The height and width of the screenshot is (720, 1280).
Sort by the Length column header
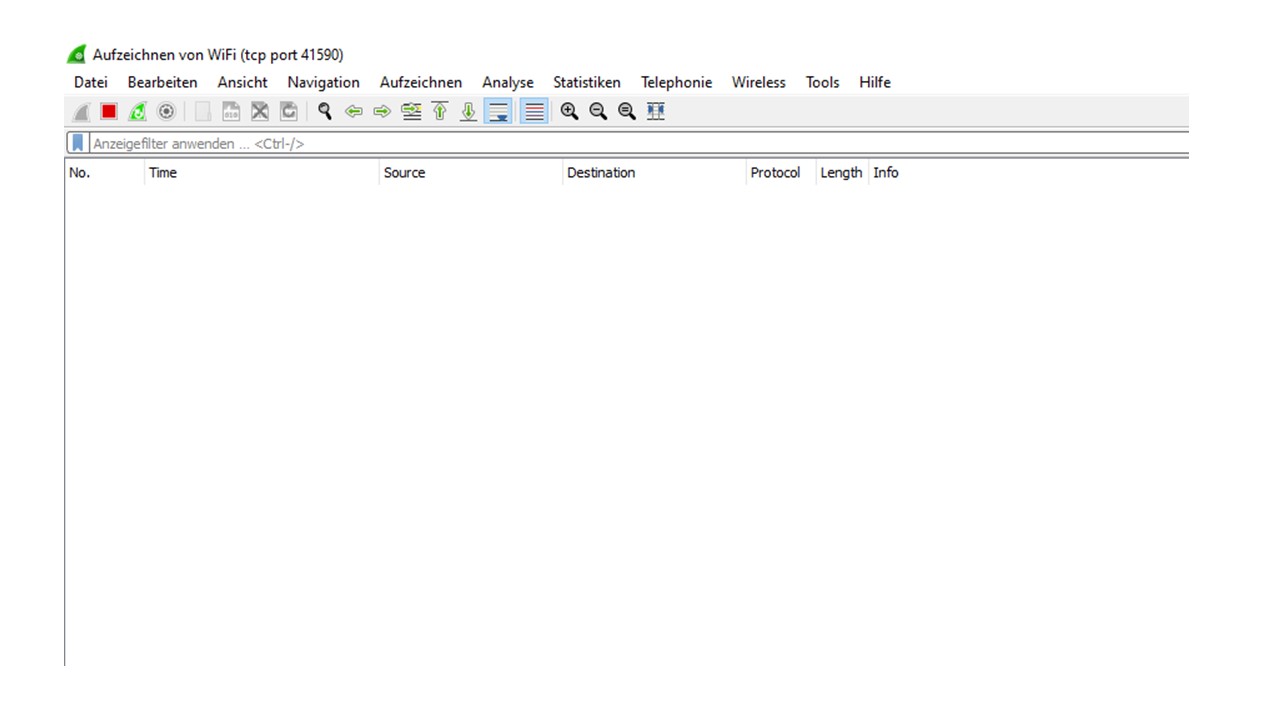[842, 173]
